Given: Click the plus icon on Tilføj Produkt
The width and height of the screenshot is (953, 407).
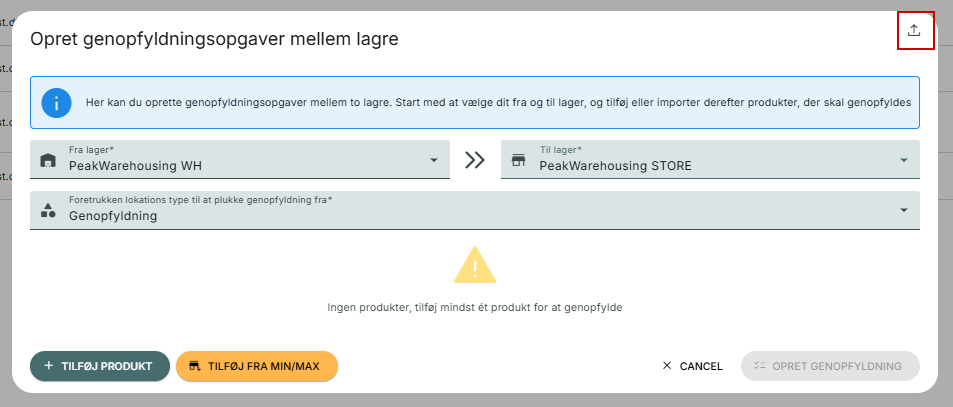Looking at the screenshot, I should pos(49,366).
